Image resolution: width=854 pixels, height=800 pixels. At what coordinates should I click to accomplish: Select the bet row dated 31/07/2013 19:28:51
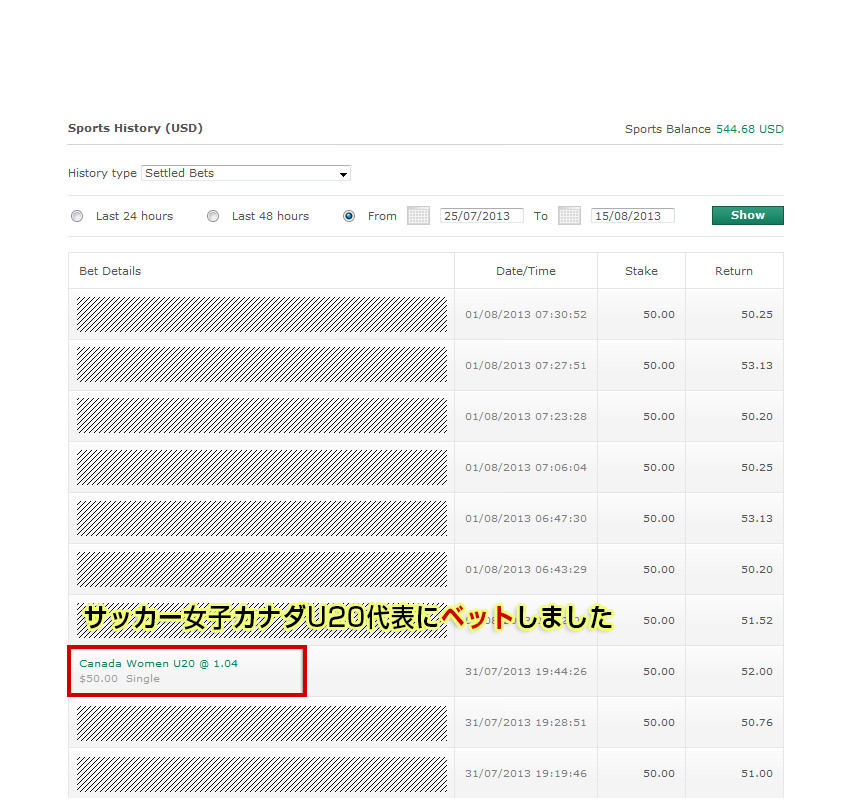(x=525, y=723)
